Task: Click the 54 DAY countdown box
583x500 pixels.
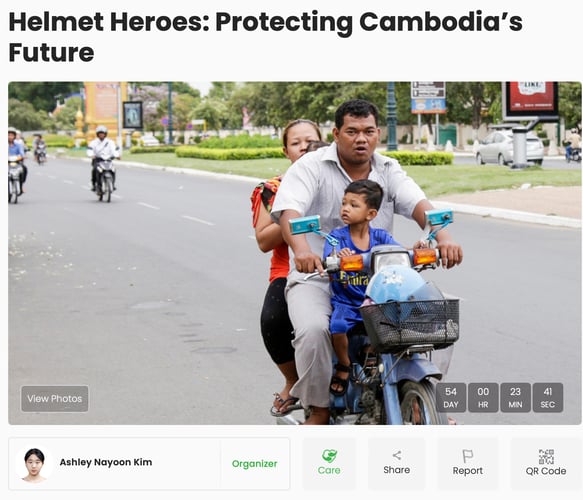Action: coord(451,397)
